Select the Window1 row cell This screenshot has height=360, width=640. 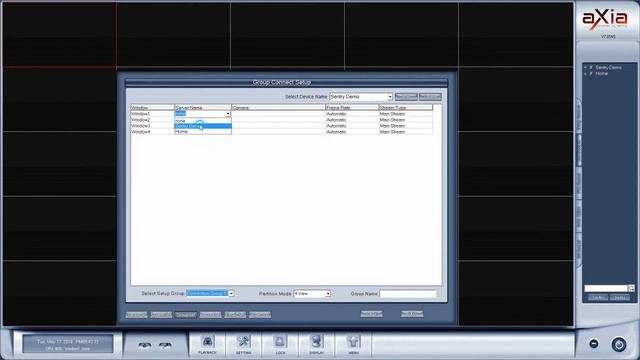tap(152, 114)
